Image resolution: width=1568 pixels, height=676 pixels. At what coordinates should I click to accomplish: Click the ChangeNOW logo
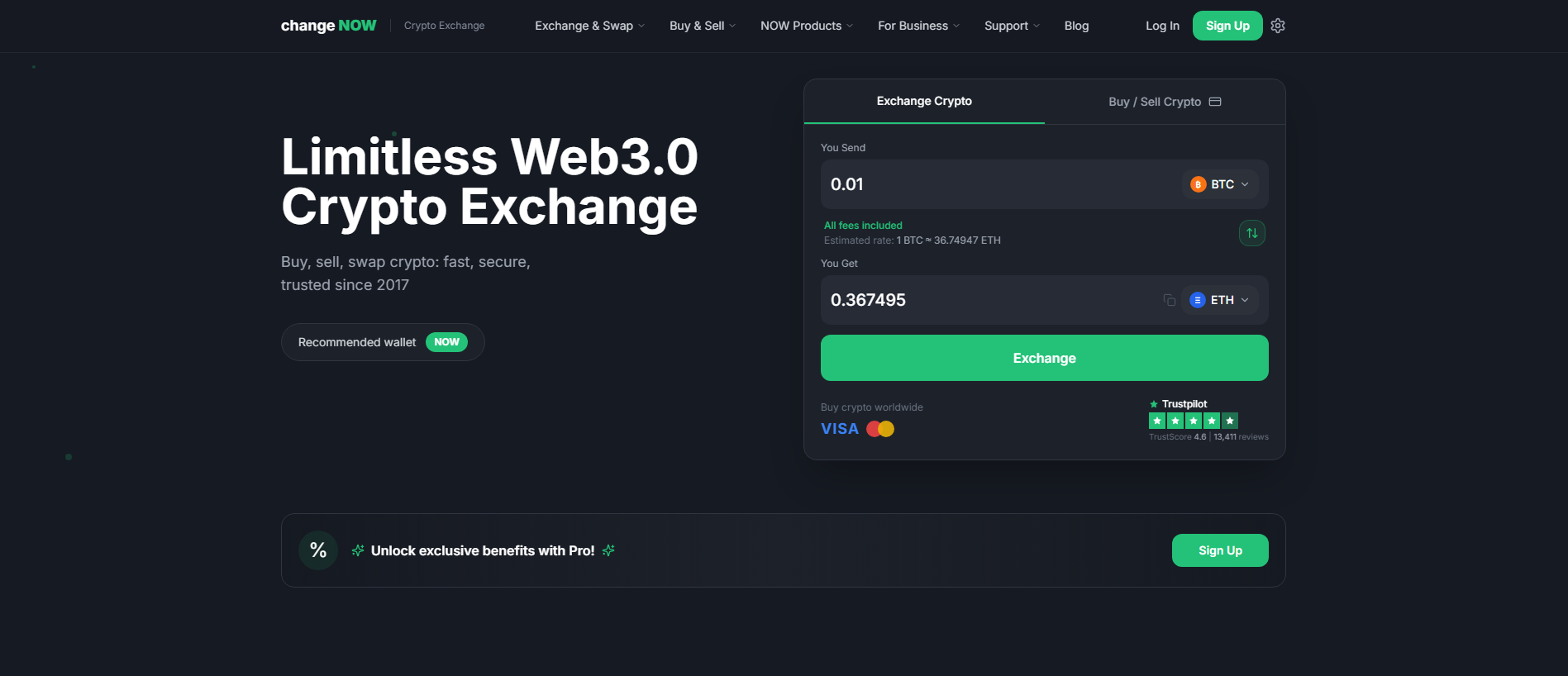click(328, 26)
